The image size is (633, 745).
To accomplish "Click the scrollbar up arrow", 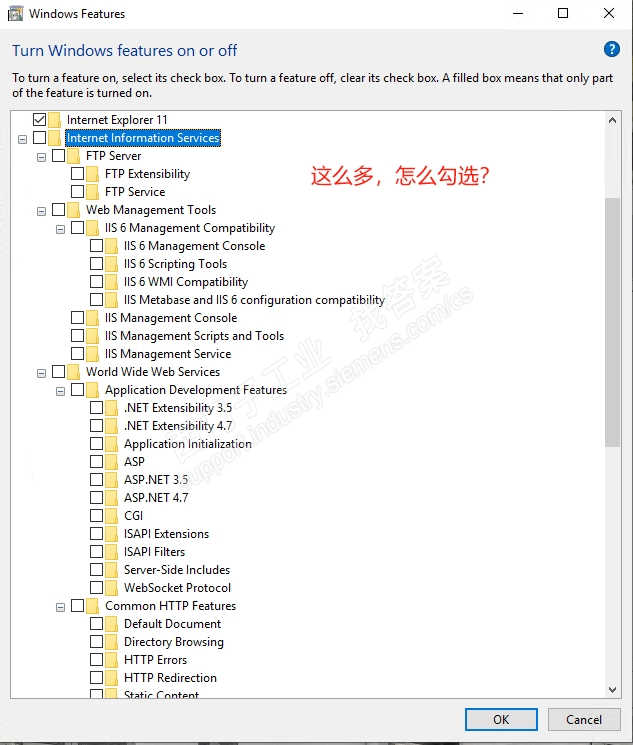I will [x=613, y=120].
